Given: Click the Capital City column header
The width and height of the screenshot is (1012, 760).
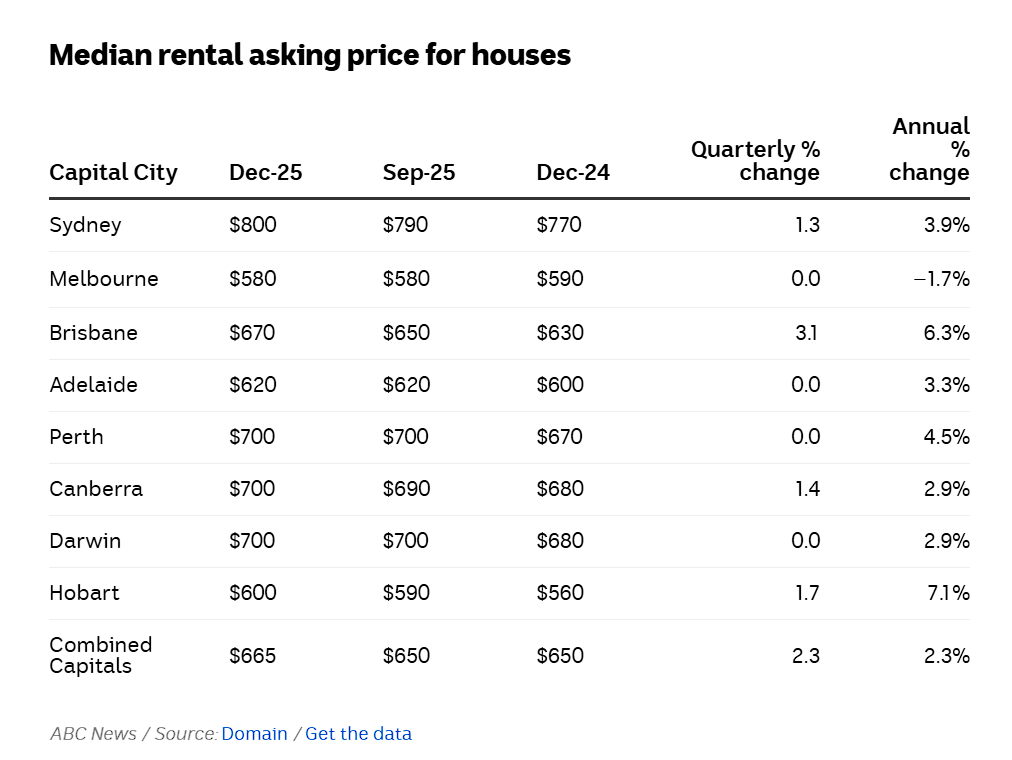Looking at the screenshot, I should click(x=113, y=173).
